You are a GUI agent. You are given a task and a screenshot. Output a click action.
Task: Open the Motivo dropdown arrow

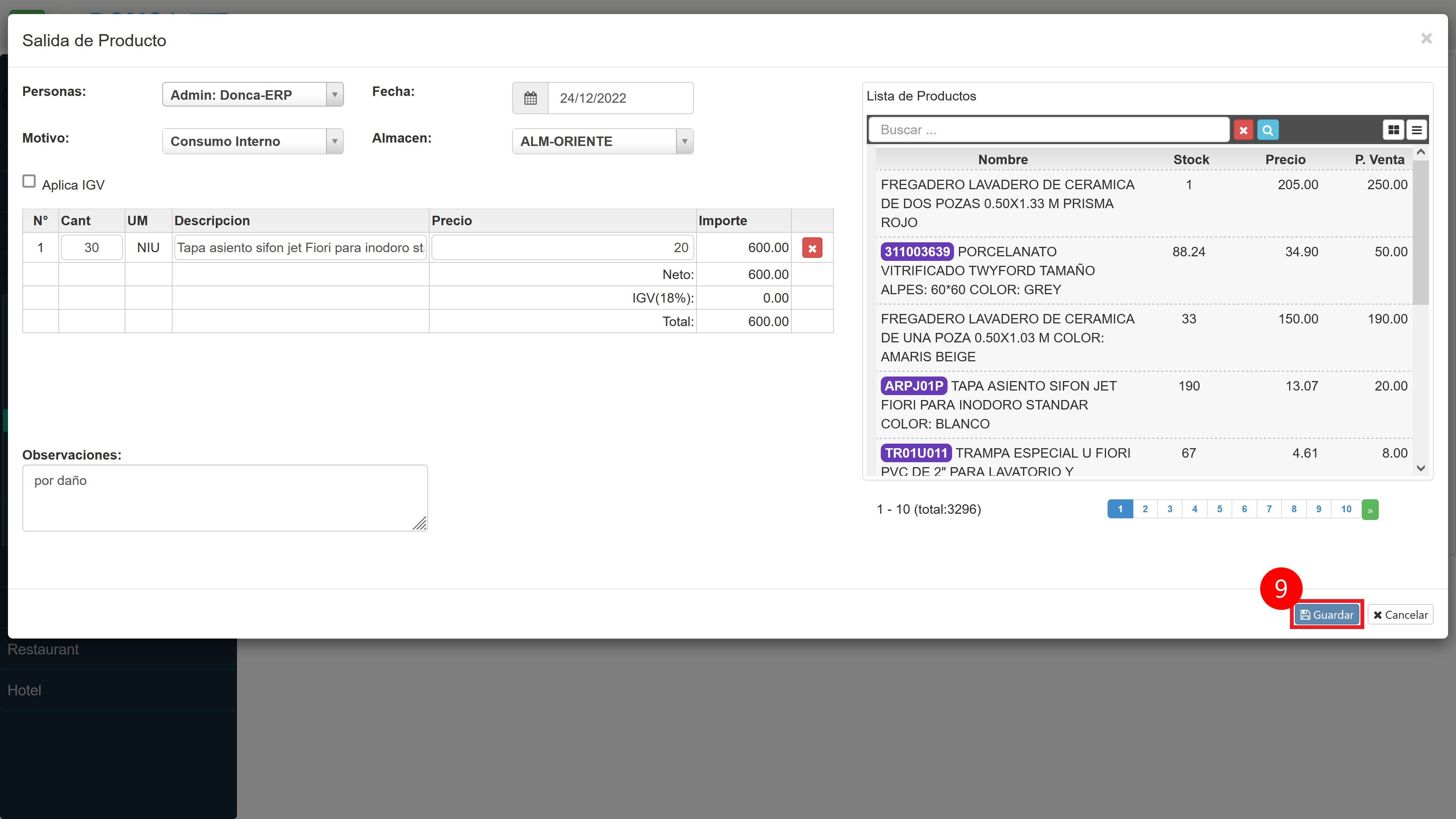tap(334, 141)
